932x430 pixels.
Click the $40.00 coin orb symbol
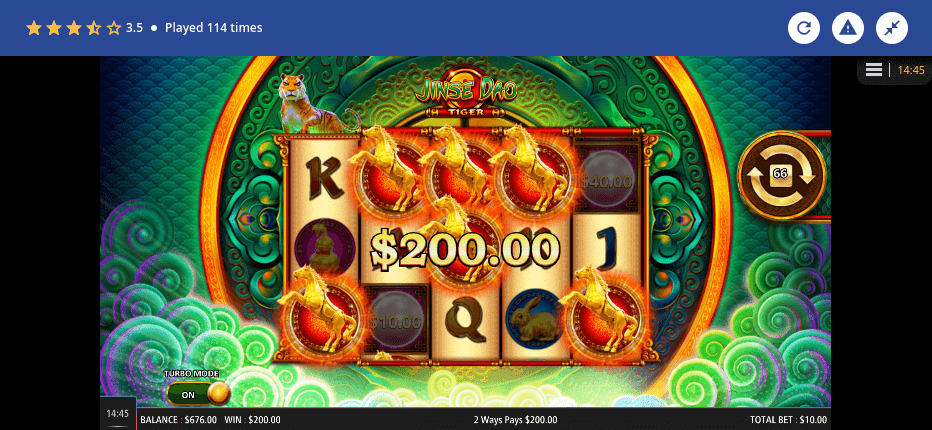[606, 179]
